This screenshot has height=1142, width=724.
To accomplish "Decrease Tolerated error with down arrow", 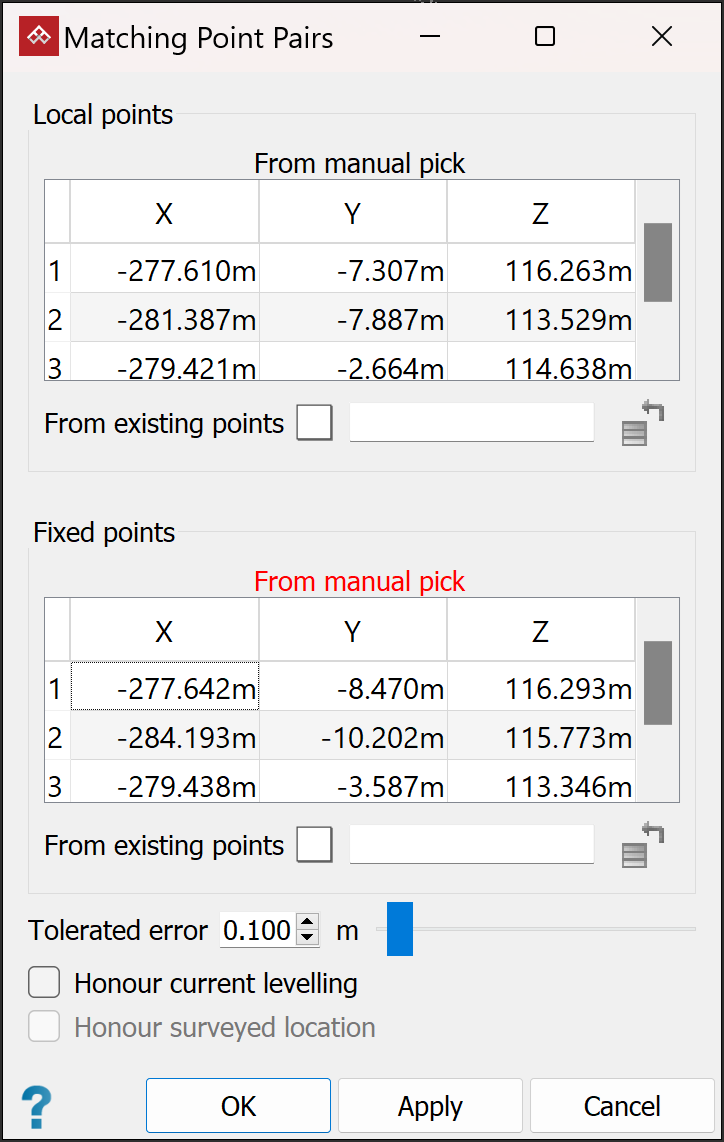I will pos(309,938).
